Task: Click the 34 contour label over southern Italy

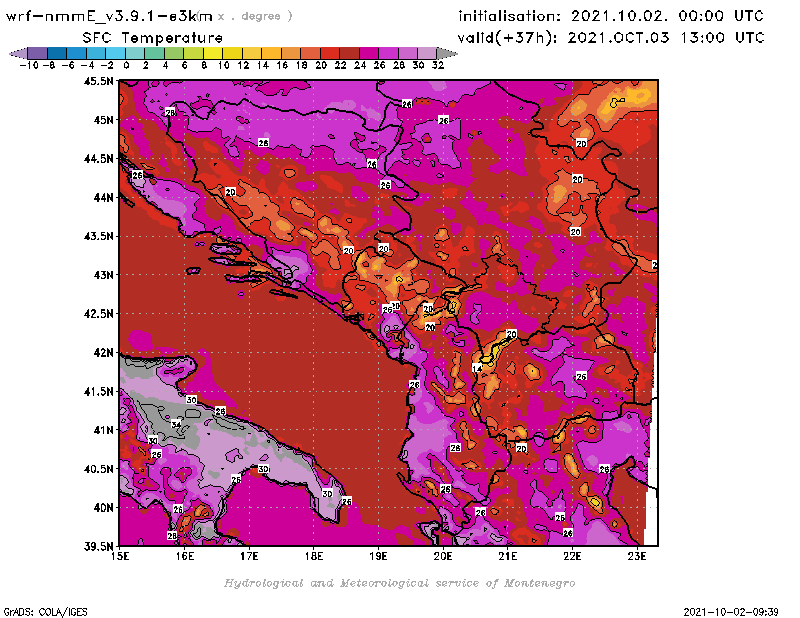Action: [x=177, y=425]
